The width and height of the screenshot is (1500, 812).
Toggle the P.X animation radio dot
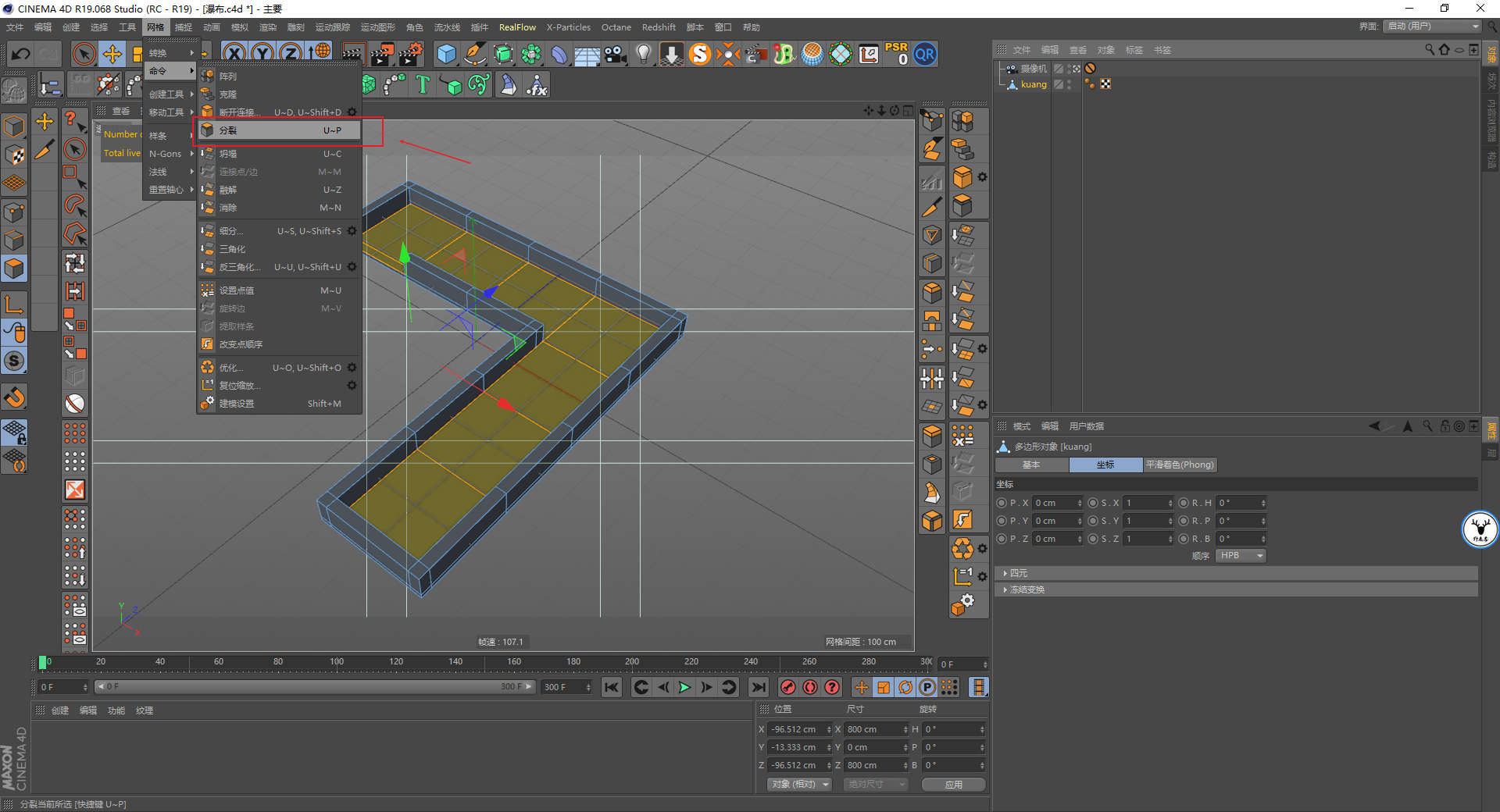pyautogui.click(x=1002, y=503)
